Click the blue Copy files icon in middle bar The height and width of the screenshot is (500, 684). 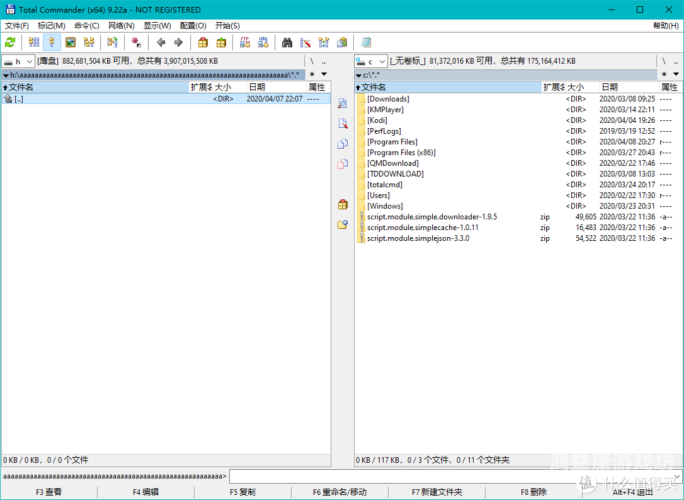tap(343, 144)
